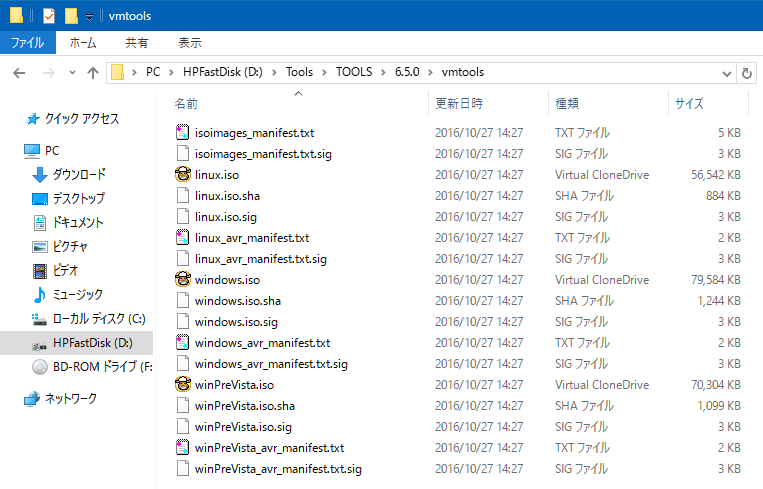The height and width of the screenshot is (489, 763).
Task: Click the new folder icon in quick access toolbar
Action: 71,16
